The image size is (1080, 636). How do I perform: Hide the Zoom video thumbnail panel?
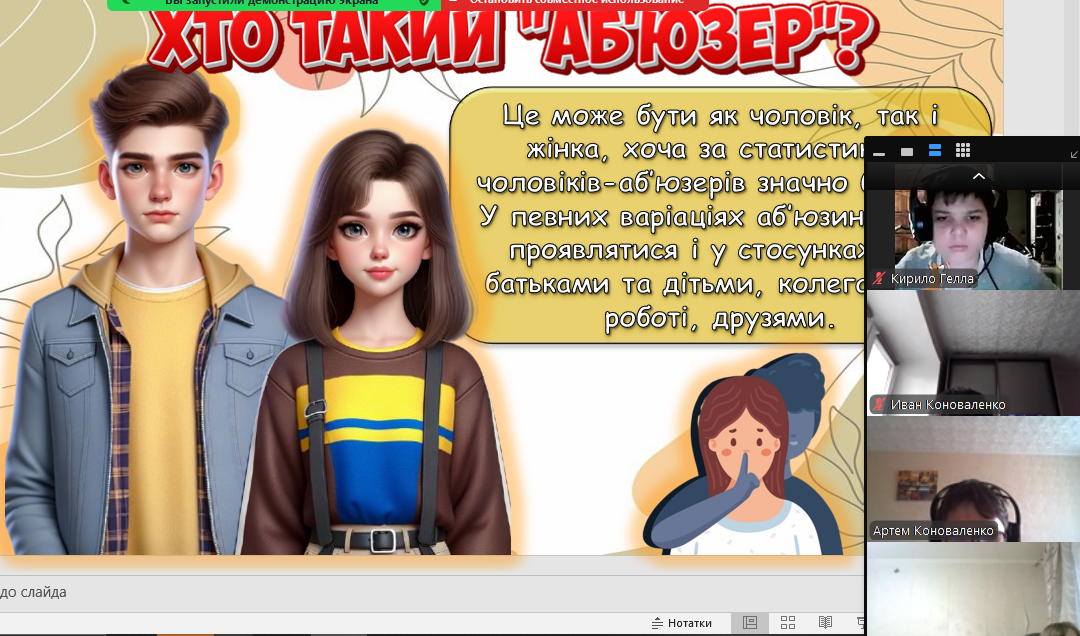coord(879,152)
